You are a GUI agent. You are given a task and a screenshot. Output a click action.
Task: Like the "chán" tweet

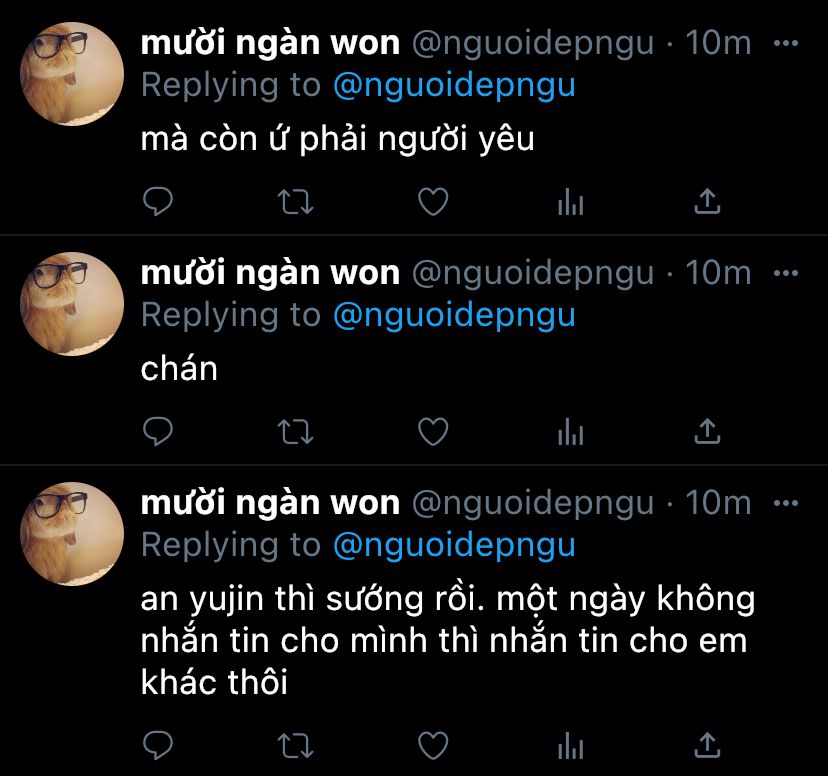433,432
